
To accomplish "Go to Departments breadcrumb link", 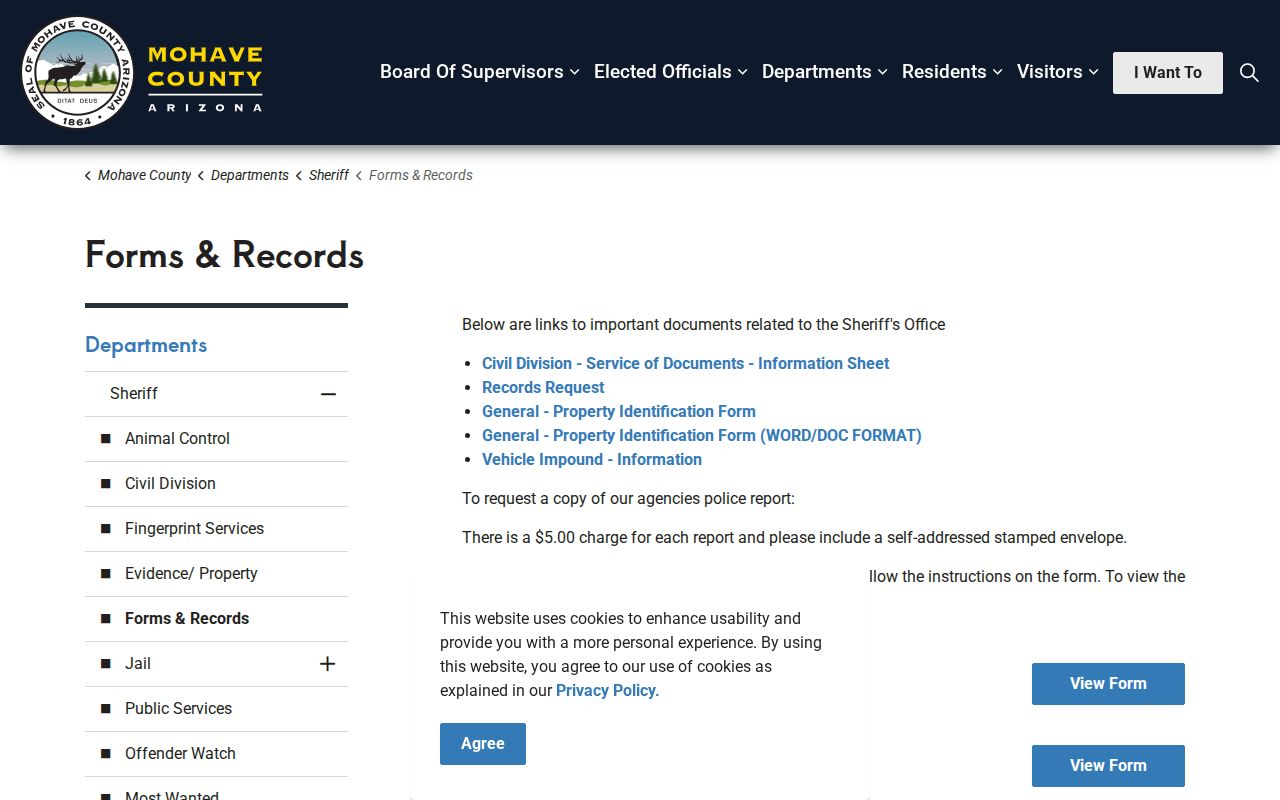I will click(x=249, y=175).
